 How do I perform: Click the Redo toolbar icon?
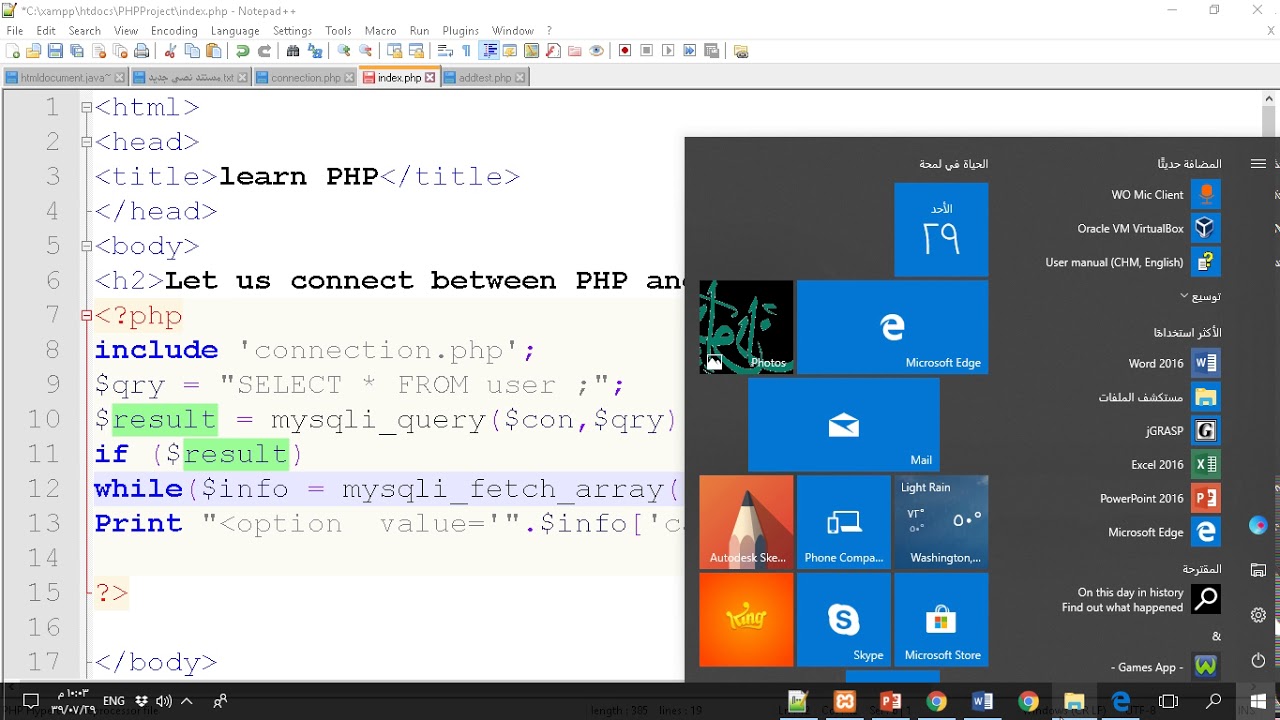[x=264, y=51]
